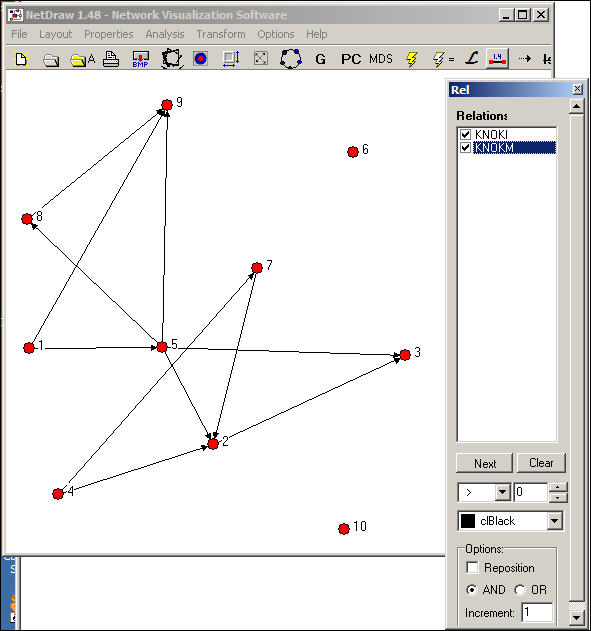Open the greater-than operator dropdown
The height and width of the screenshot is (631, 591).
502,492
